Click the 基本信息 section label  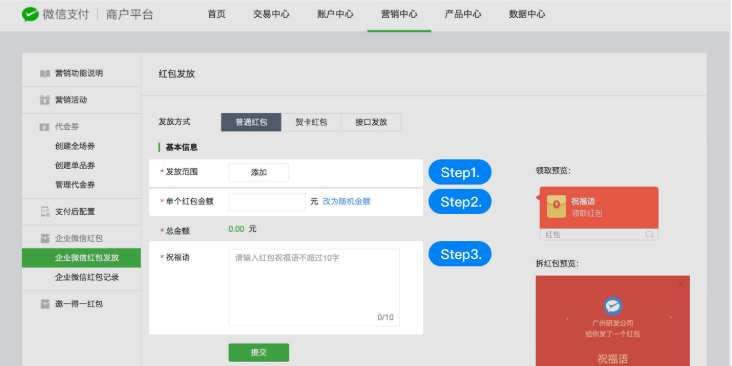tap(182, 148)
